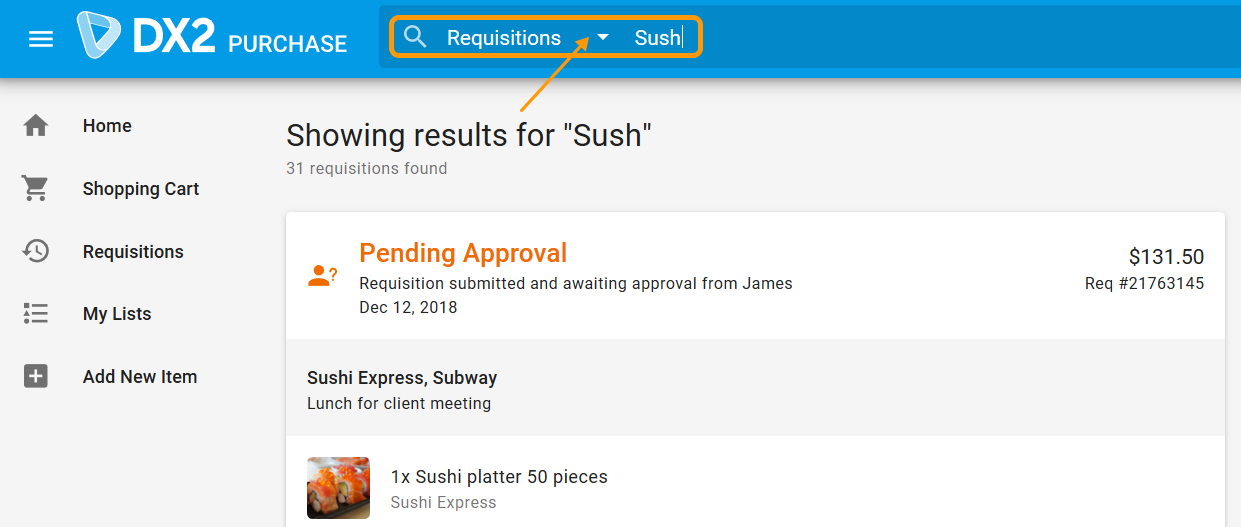Image resolution: width=1241 pixels, height=527 pixels.
Task: Click the Shopping Cart icon in sidebar
Action: [36, 189]
